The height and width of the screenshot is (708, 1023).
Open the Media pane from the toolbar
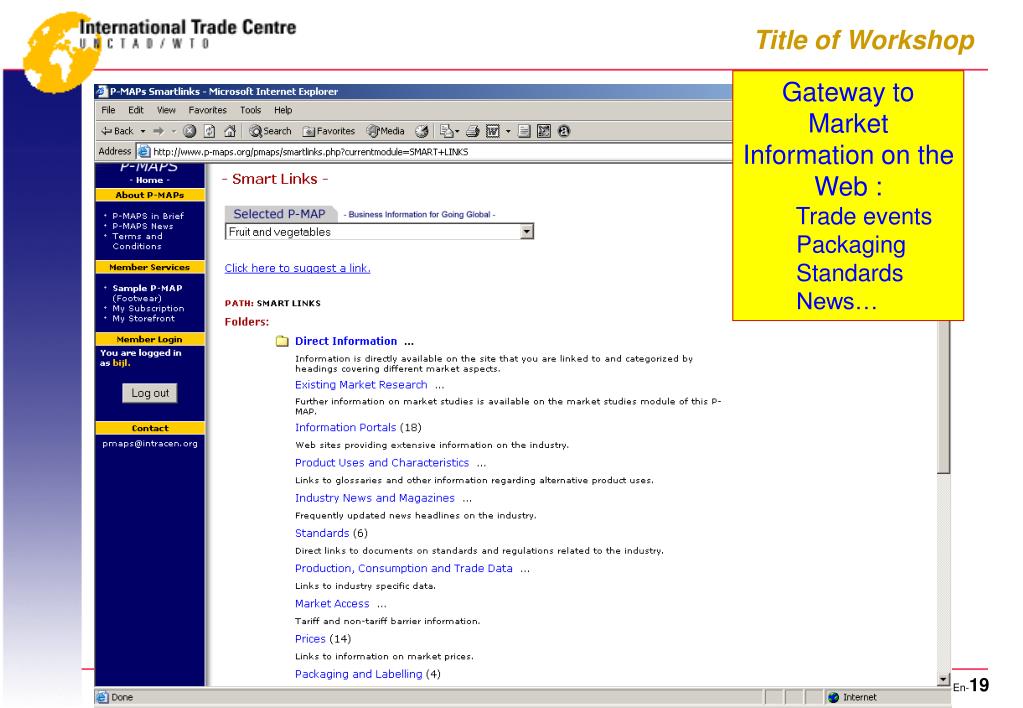pyautogui.click(x=386, y=131)
